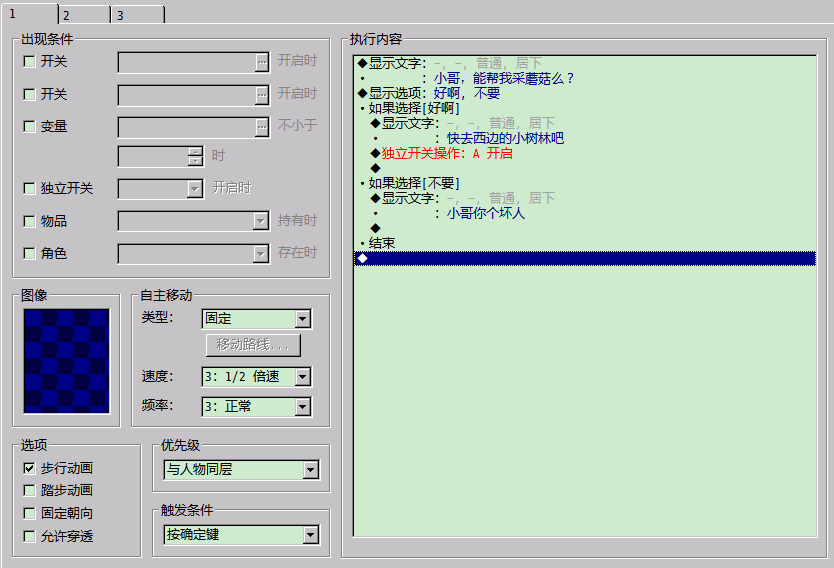
Task: Open the second switch picker ellipsis button
Action: [262, 95]
